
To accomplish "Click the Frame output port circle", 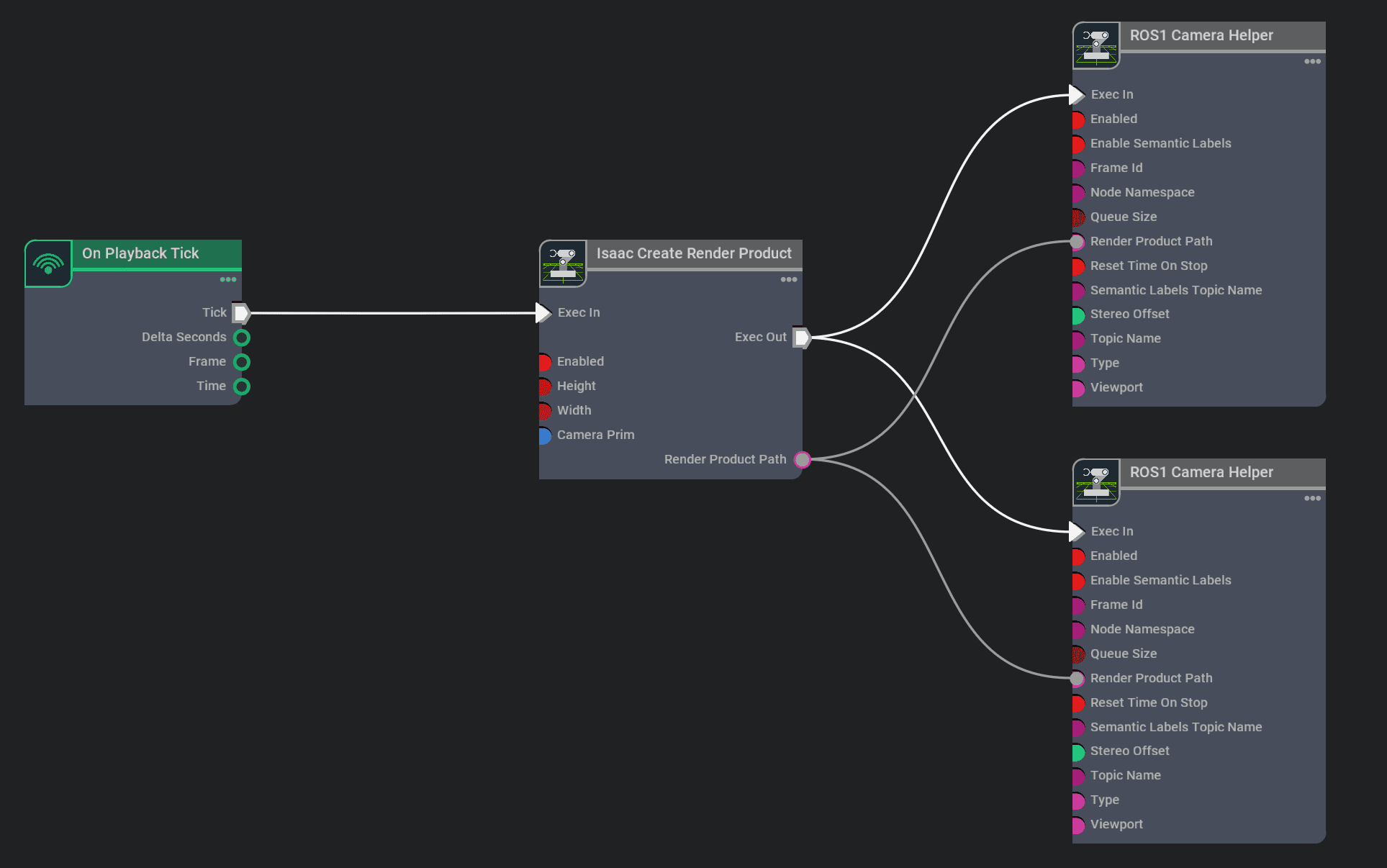I will [x=242, y=362].
